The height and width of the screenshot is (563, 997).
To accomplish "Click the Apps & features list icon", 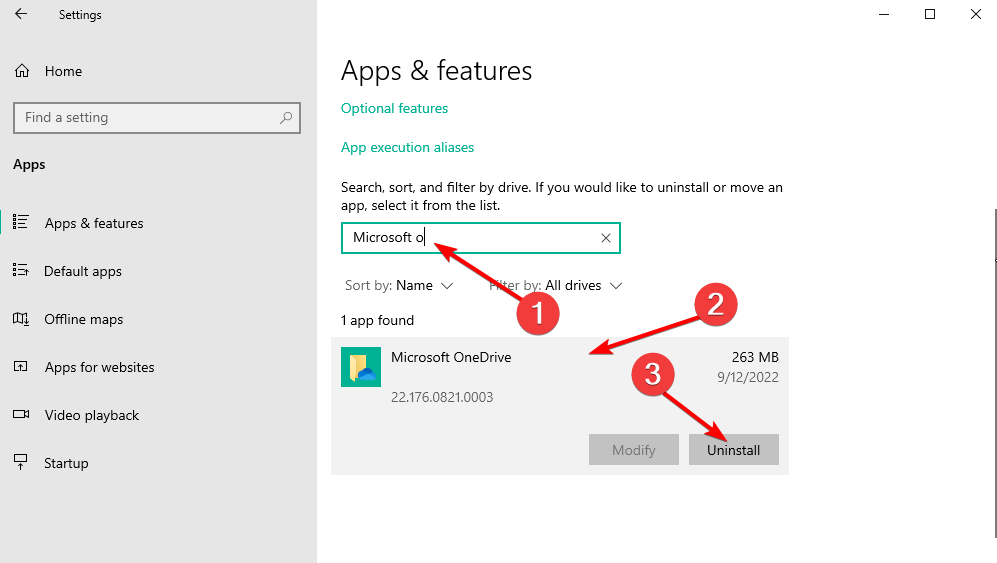I will pos(20,222).
